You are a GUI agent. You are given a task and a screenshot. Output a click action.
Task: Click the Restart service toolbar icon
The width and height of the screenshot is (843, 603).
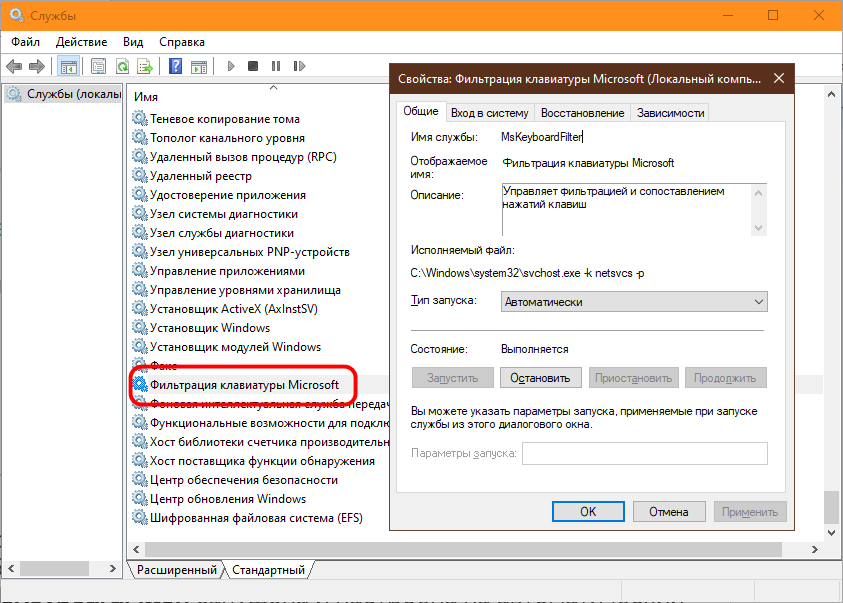click(x=299, y=66)
